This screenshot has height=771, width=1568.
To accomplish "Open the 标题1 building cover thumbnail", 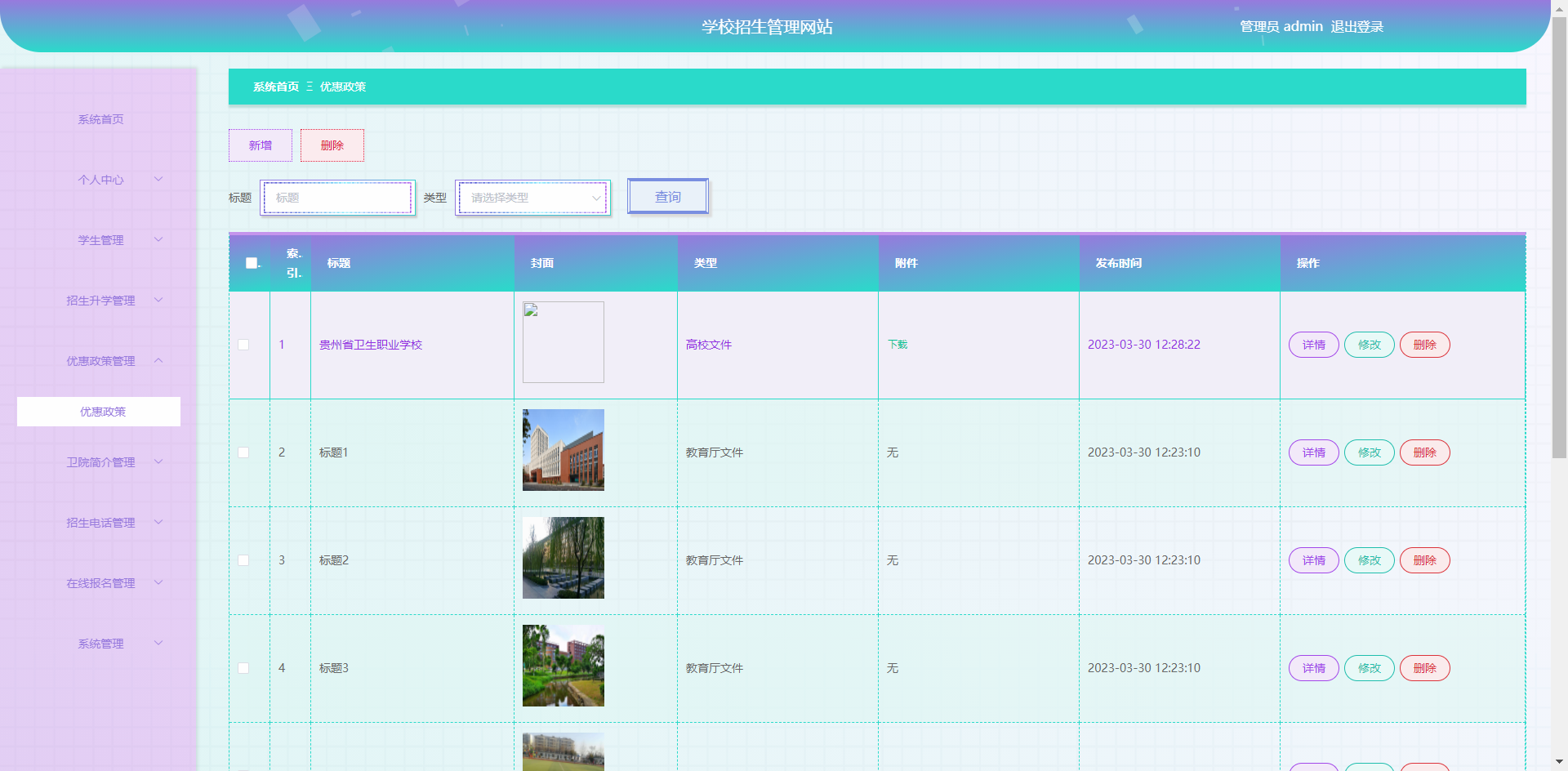I will [563, 450].
